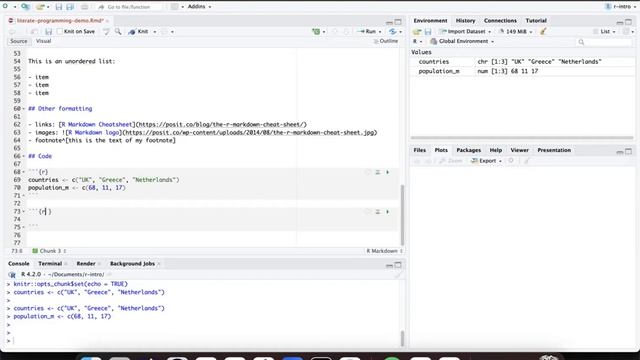
Task: Toggle the document Outline pane
Action: pos(386,41)
